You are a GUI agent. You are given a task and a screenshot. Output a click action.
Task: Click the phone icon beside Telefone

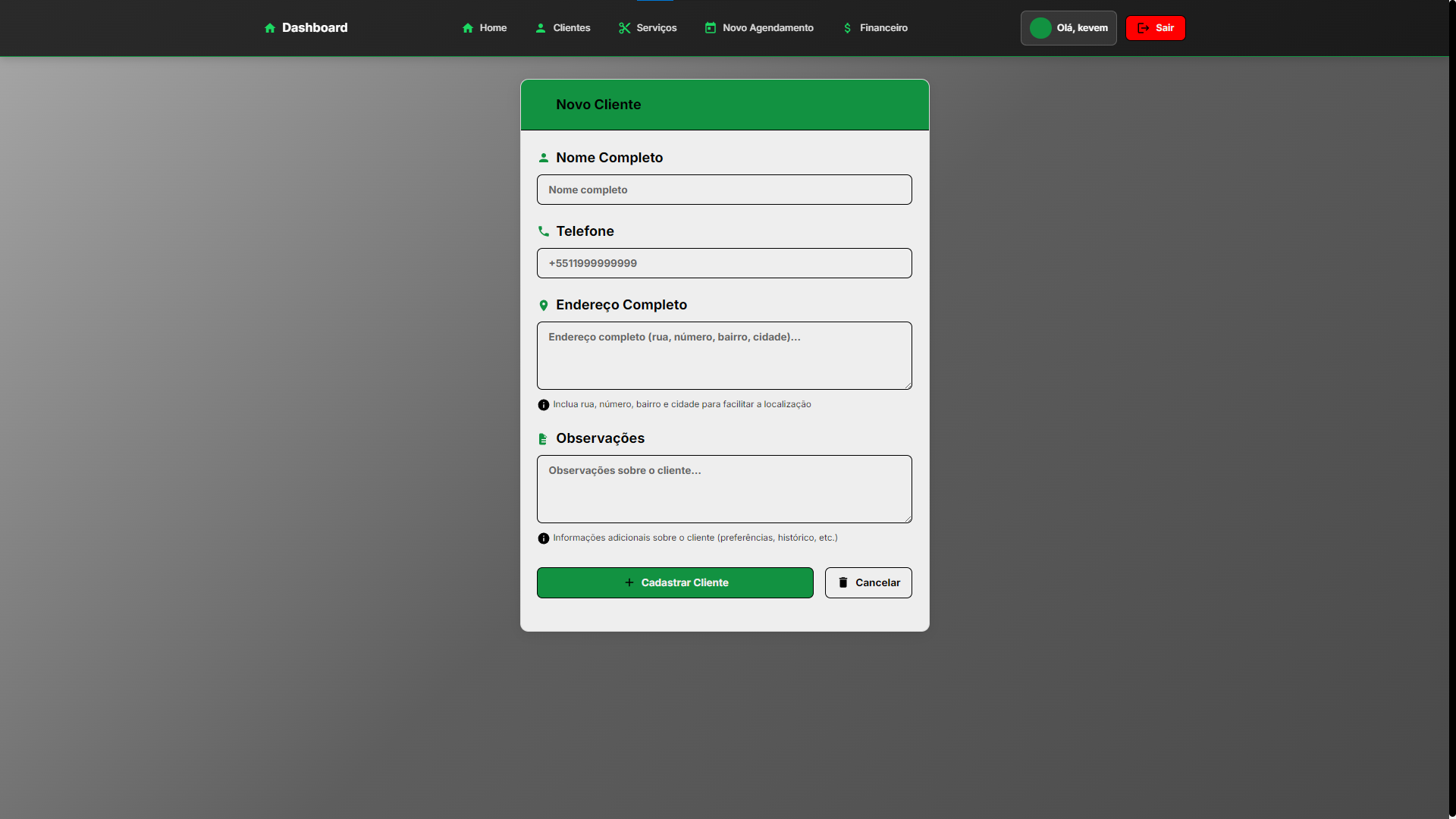click(x=544, y=231)
